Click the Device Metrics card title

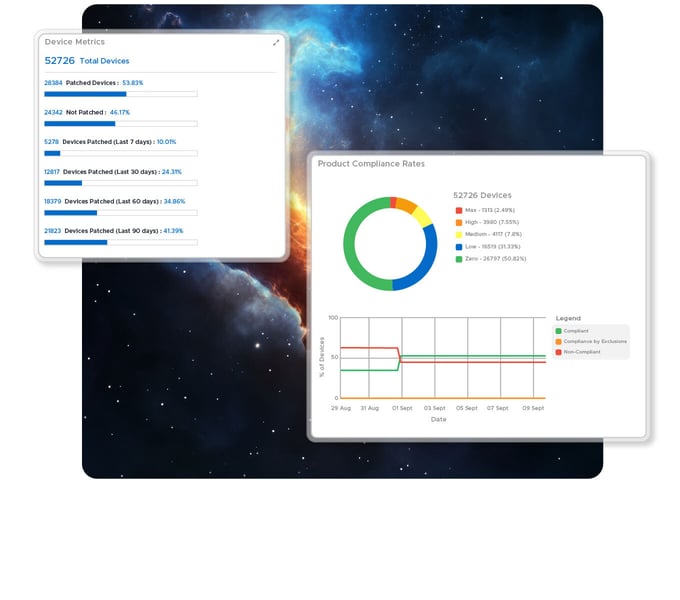75,42
